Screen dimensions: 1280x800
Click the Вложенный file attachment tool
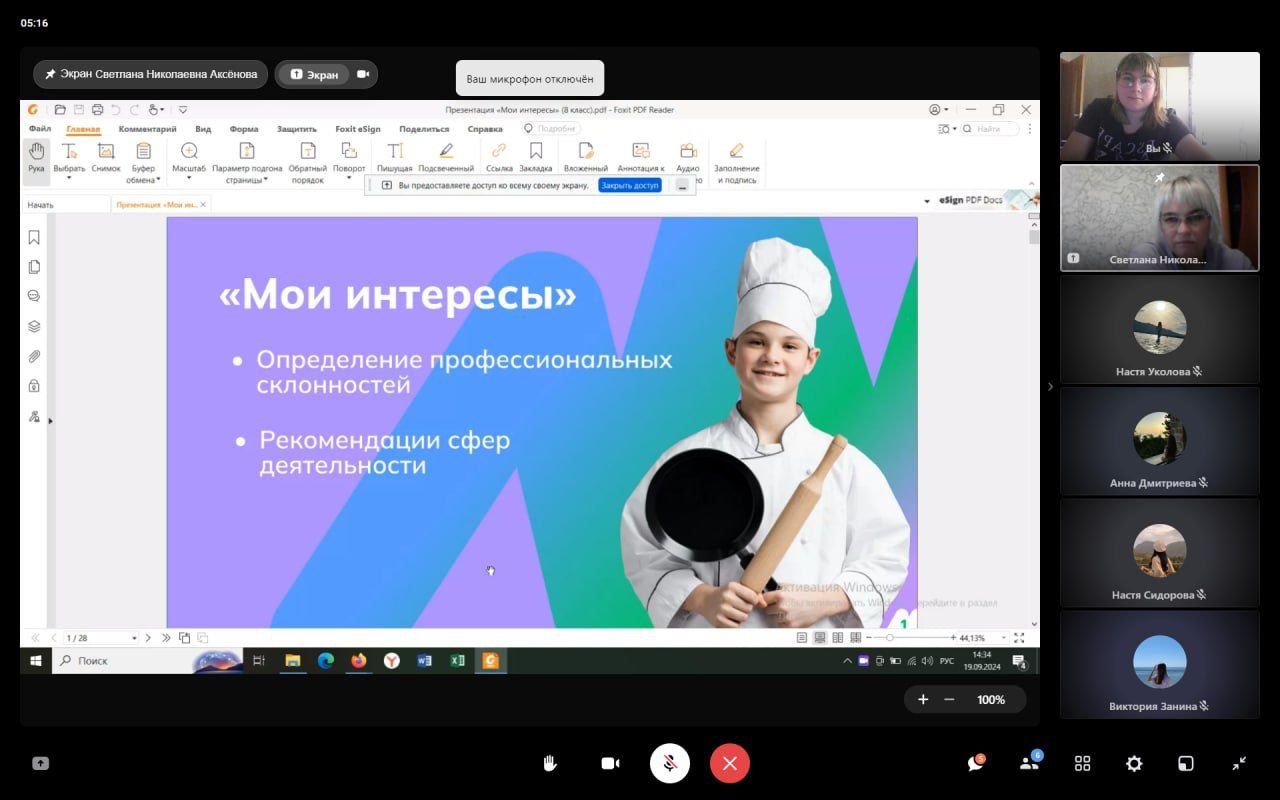(x=586, y=158)
